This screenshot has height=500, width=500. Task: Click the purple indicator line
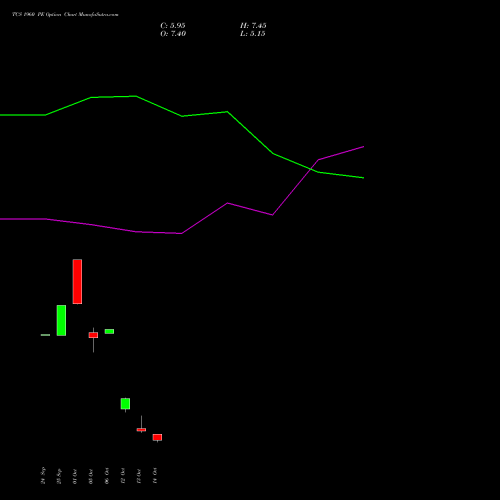(x=181, y=233)
